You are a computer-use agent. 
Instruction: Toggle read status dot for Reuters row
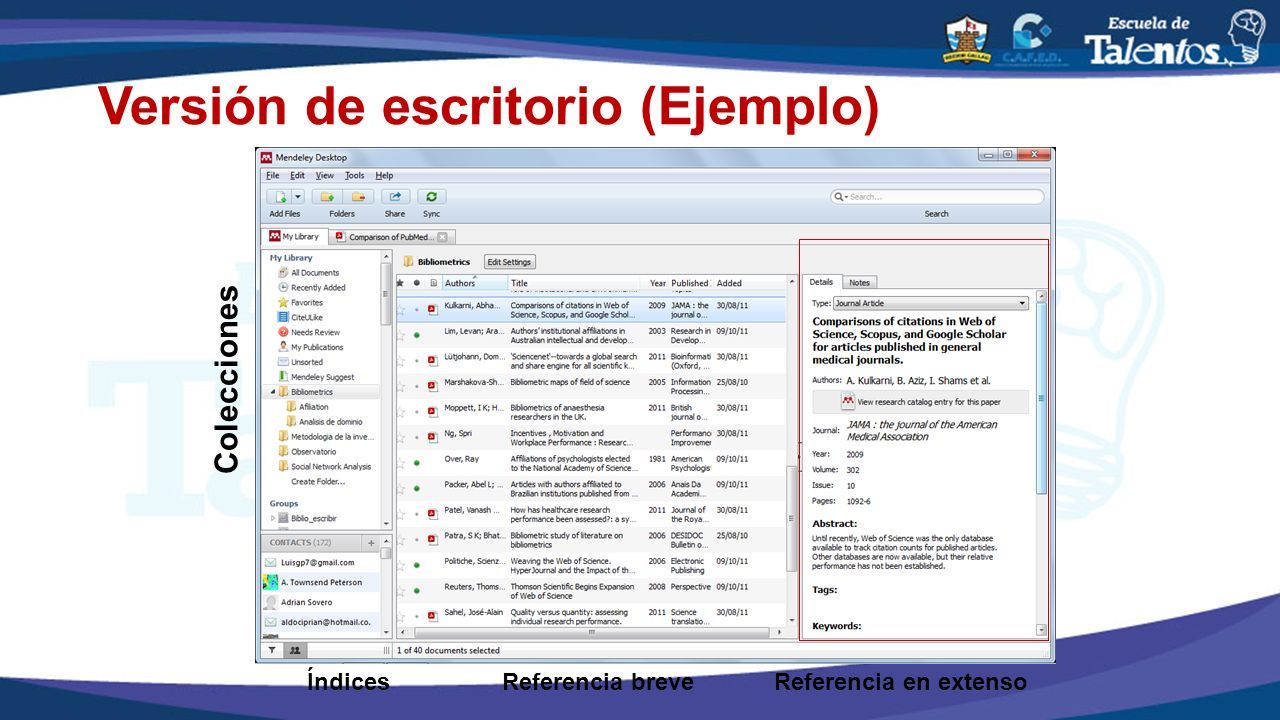417,591
